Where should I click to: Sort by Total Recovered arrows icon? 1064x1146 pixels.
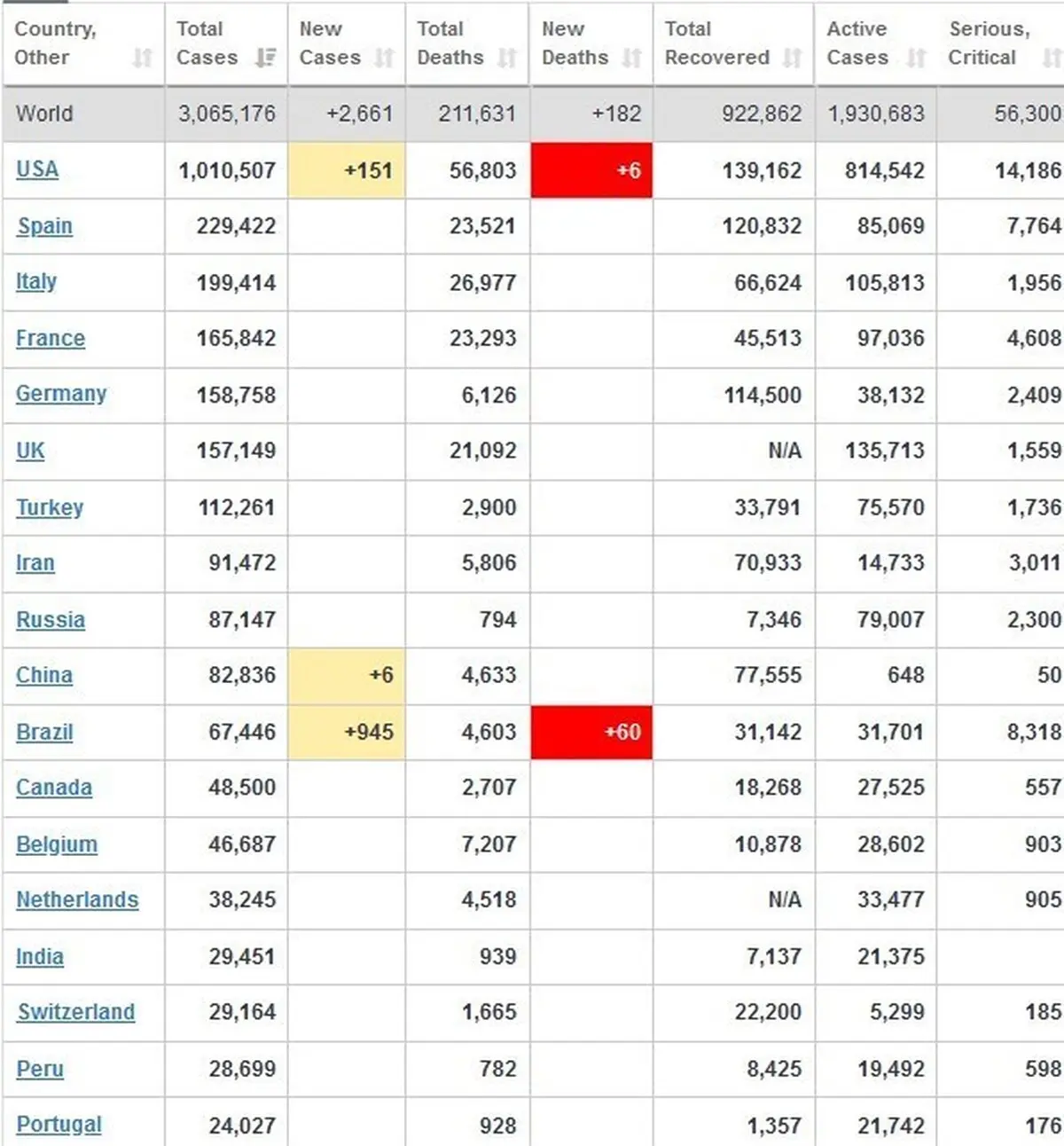pyautogui.click(x=793, y=59)
